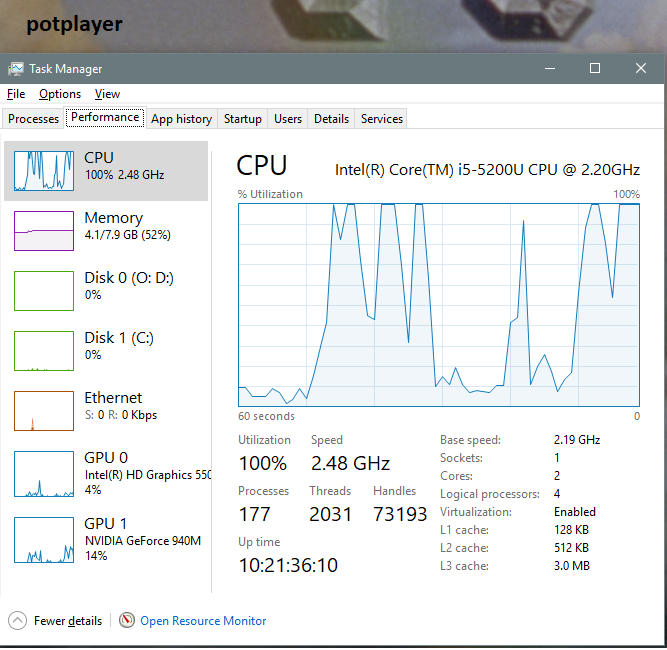Open the View menu
The height and width of the screenshot is (650, 667).
[x=107, y=94]
